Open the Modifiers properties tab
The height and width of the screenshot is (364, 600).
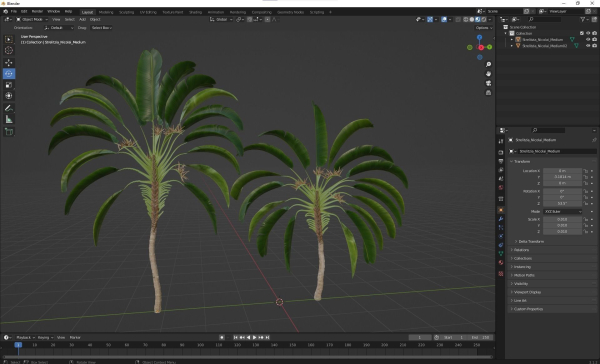point(501,219)
